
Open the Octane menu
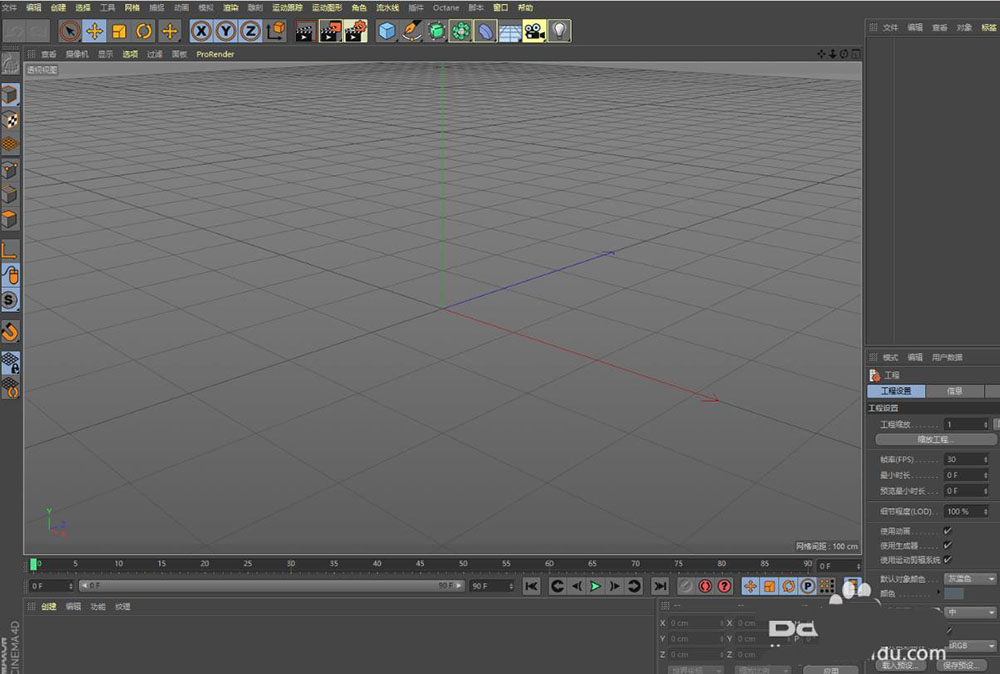click(x=446, y=8)
